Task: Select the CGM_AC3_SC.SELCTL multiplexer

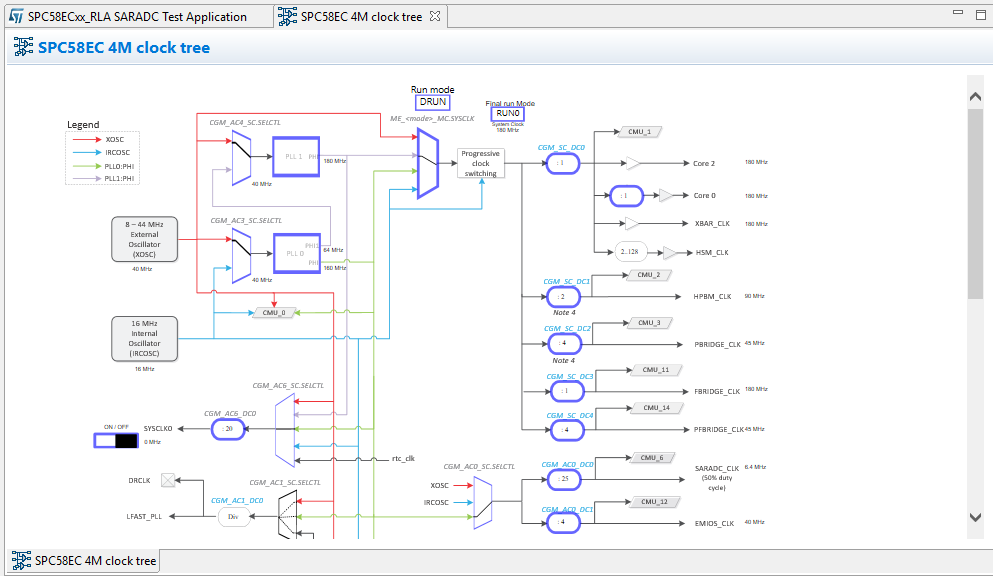Action: [x=241, y=255]
